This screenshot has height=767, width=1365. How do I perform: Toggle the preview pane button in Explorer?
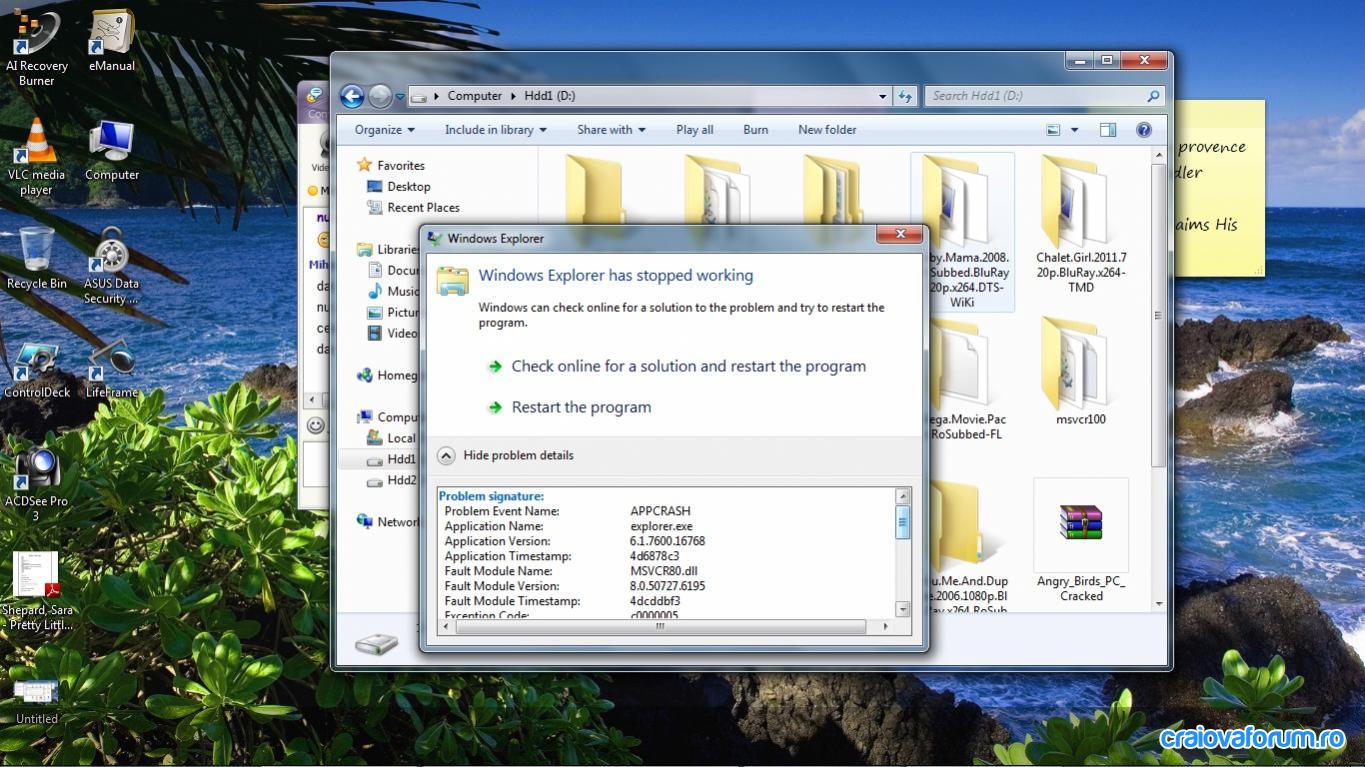tap(1108, 130)
